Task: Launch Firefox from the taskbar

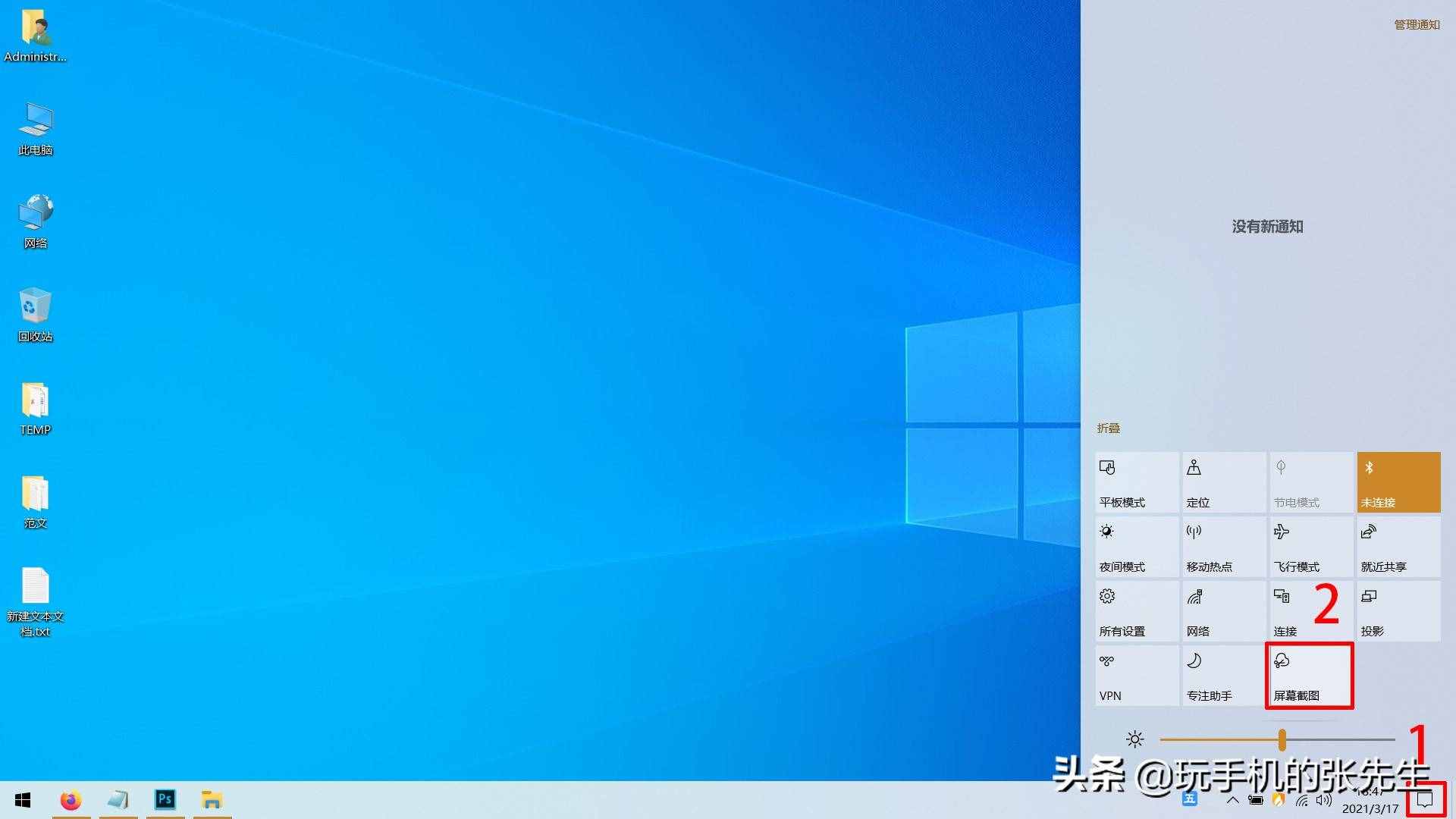Action: 71,800
